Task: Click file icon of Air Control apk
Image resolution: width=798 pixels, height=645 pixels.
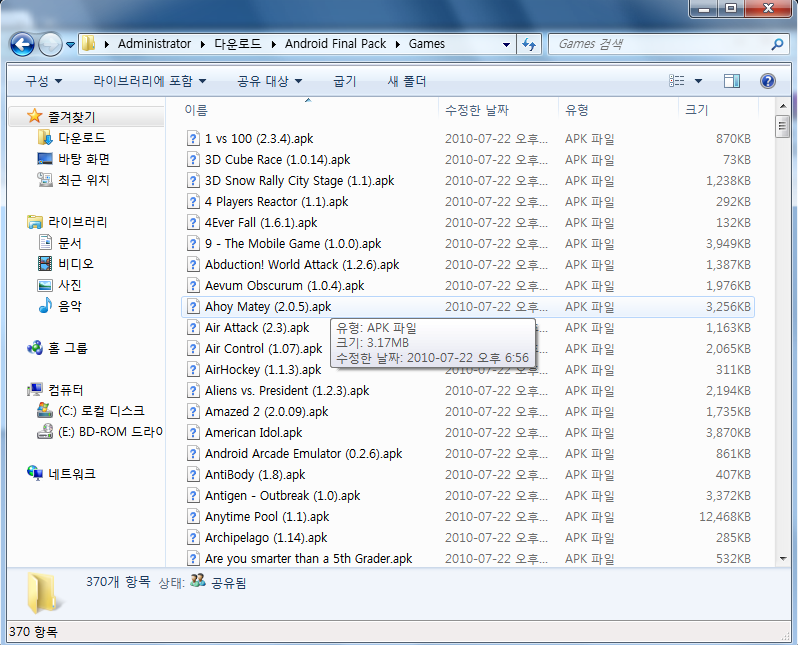Action: click(193, 349)
